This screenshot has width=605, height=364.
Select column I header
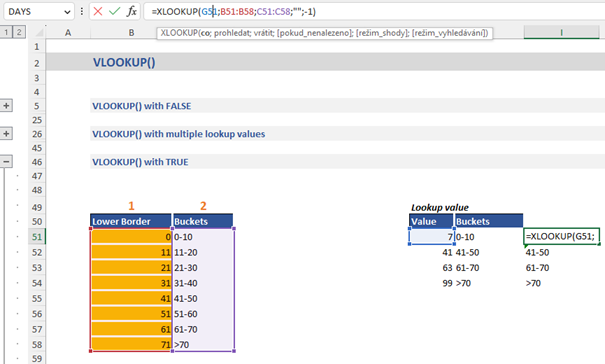561,33
